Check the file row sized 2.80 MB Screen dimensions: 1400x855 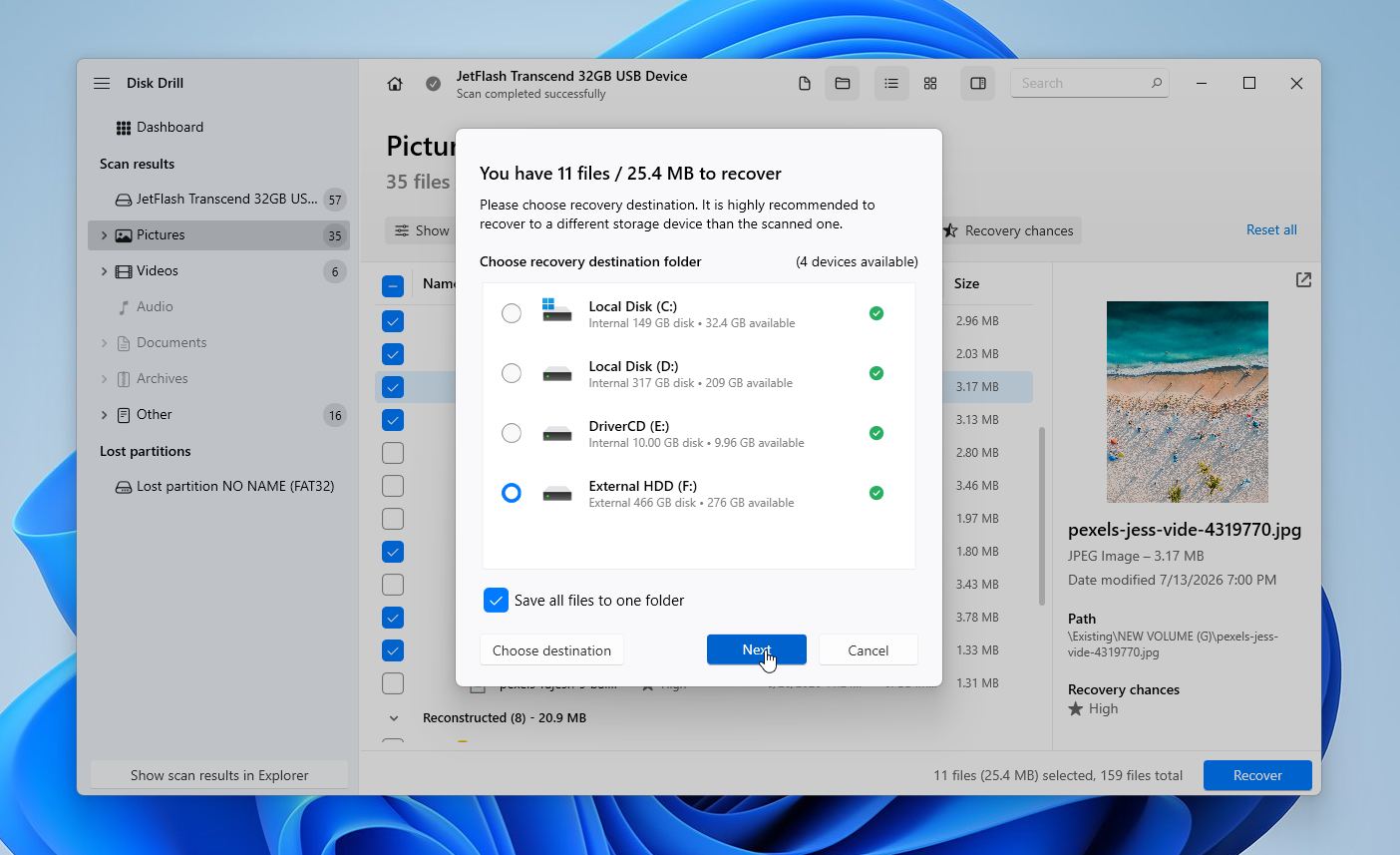pos(393,453)
